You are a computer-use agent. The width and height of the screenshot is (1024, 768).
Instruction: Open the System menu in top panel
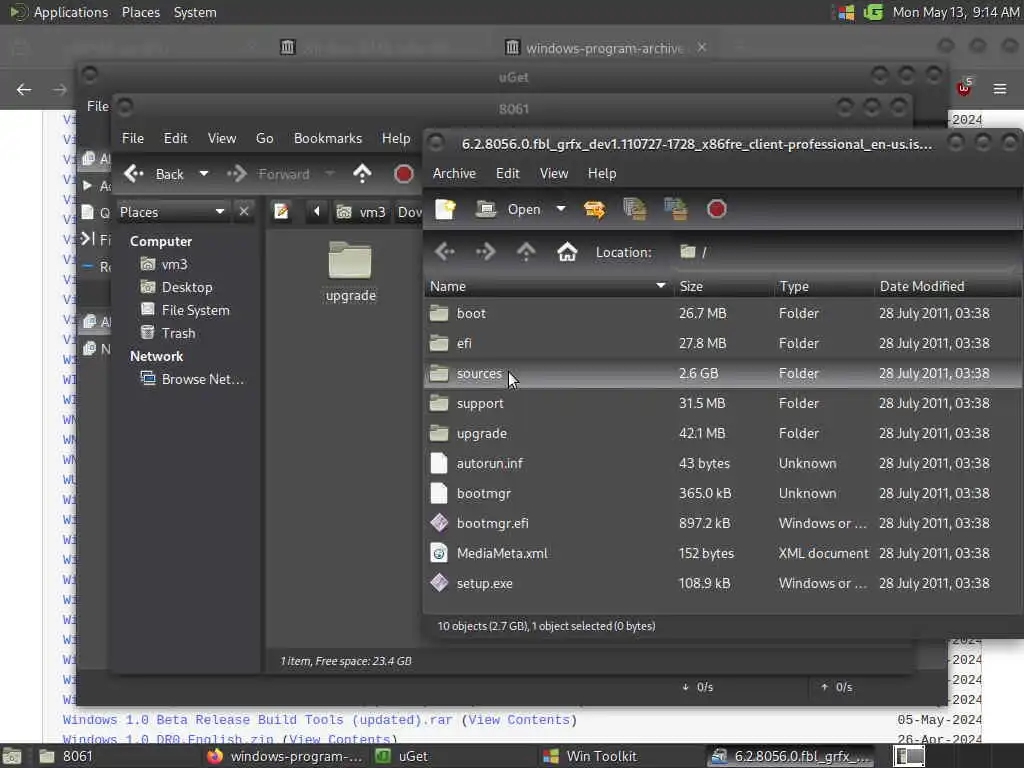pyautogui.click(x=195, y=12)
